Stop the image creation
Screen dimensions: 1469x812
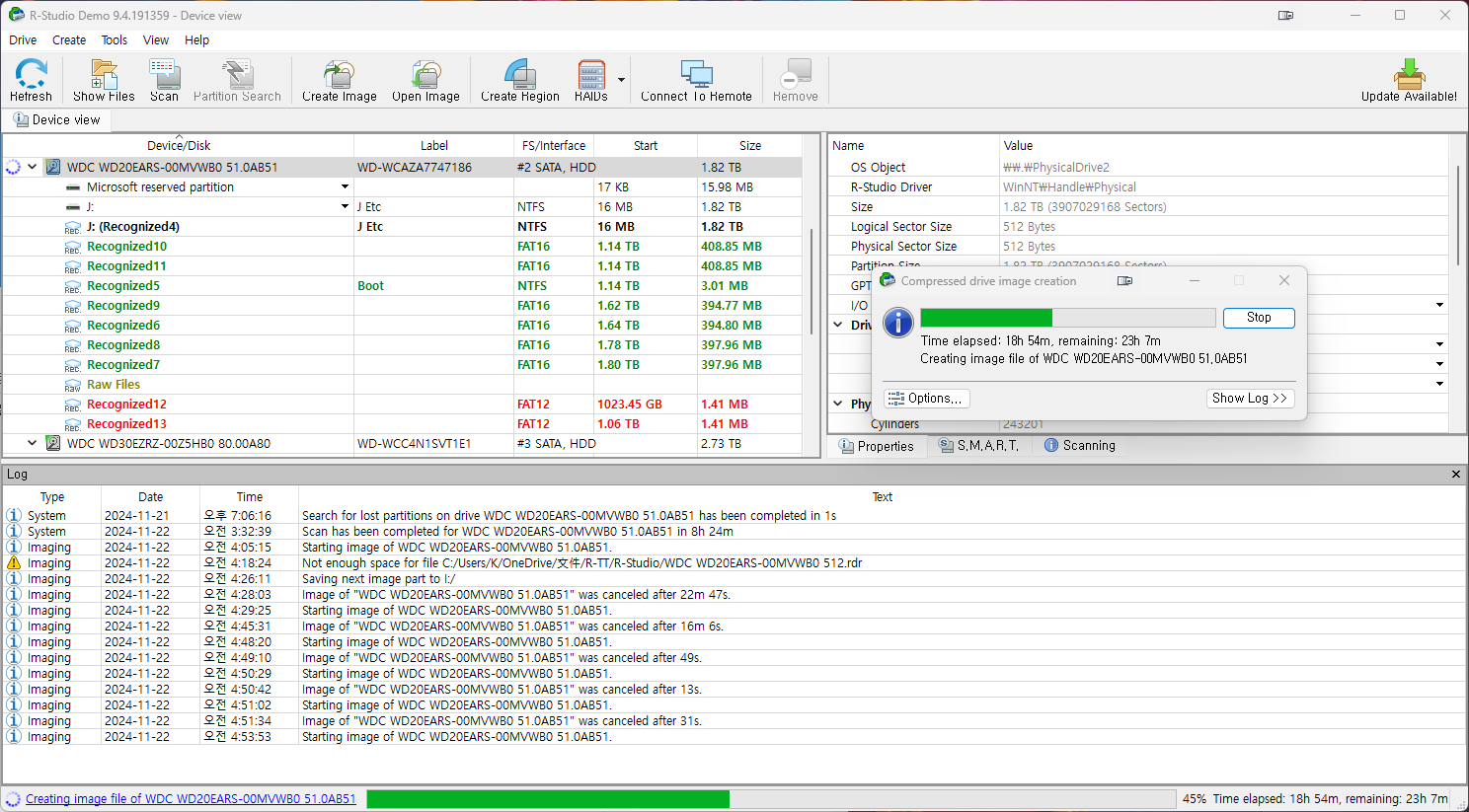(x=1259, y=318)
